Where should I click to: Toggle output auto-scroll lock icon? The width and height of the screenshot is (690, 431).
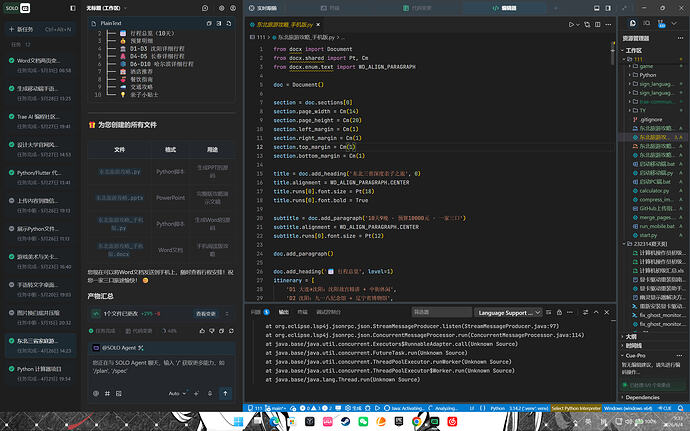559,312
